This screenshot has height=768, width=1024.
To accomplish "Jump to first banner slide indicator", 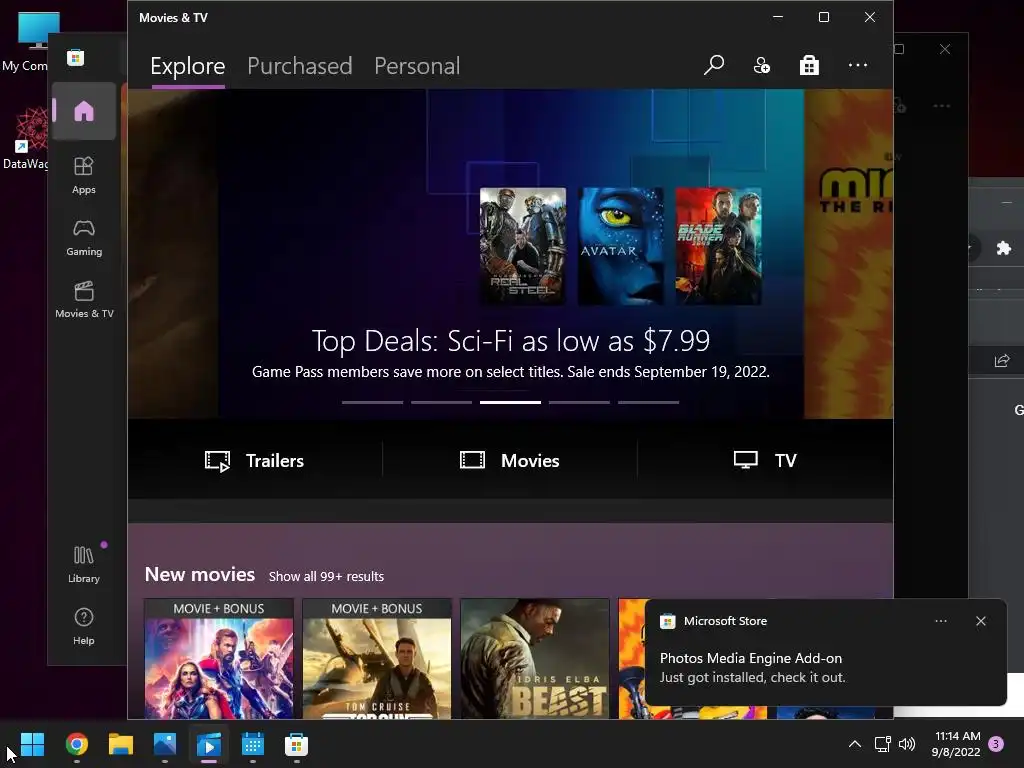I will coord(372,402).
